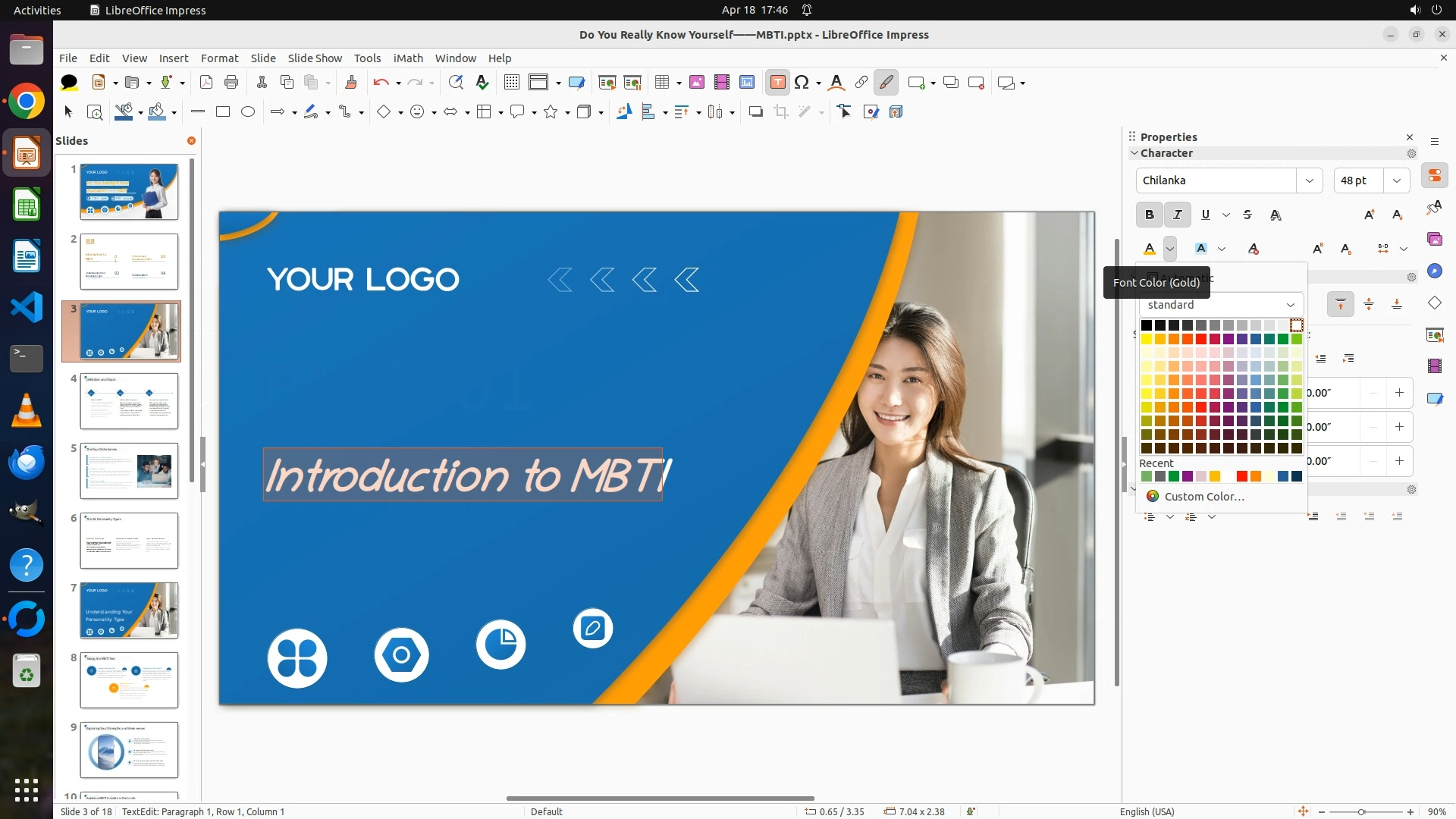The image size is (1456, 819).
Task: Open the Format menu
Action: pyautogui.click(x=219, y=58)
